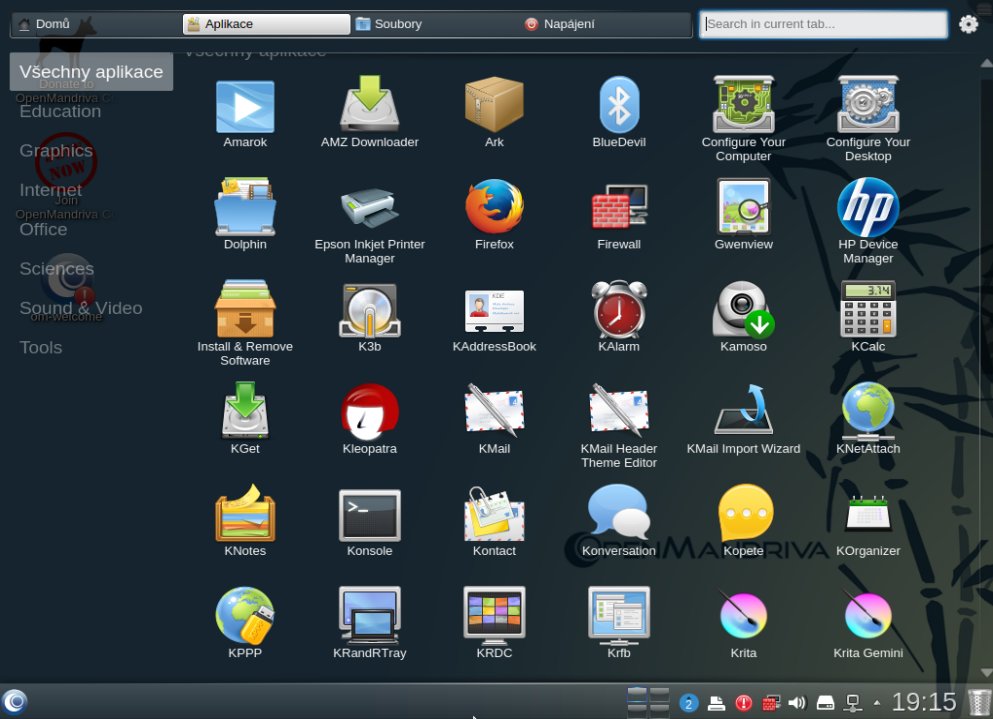Start the BlueDevil Bluetooth app
This screenshot has height=719, width=993.
coord(619,108)
